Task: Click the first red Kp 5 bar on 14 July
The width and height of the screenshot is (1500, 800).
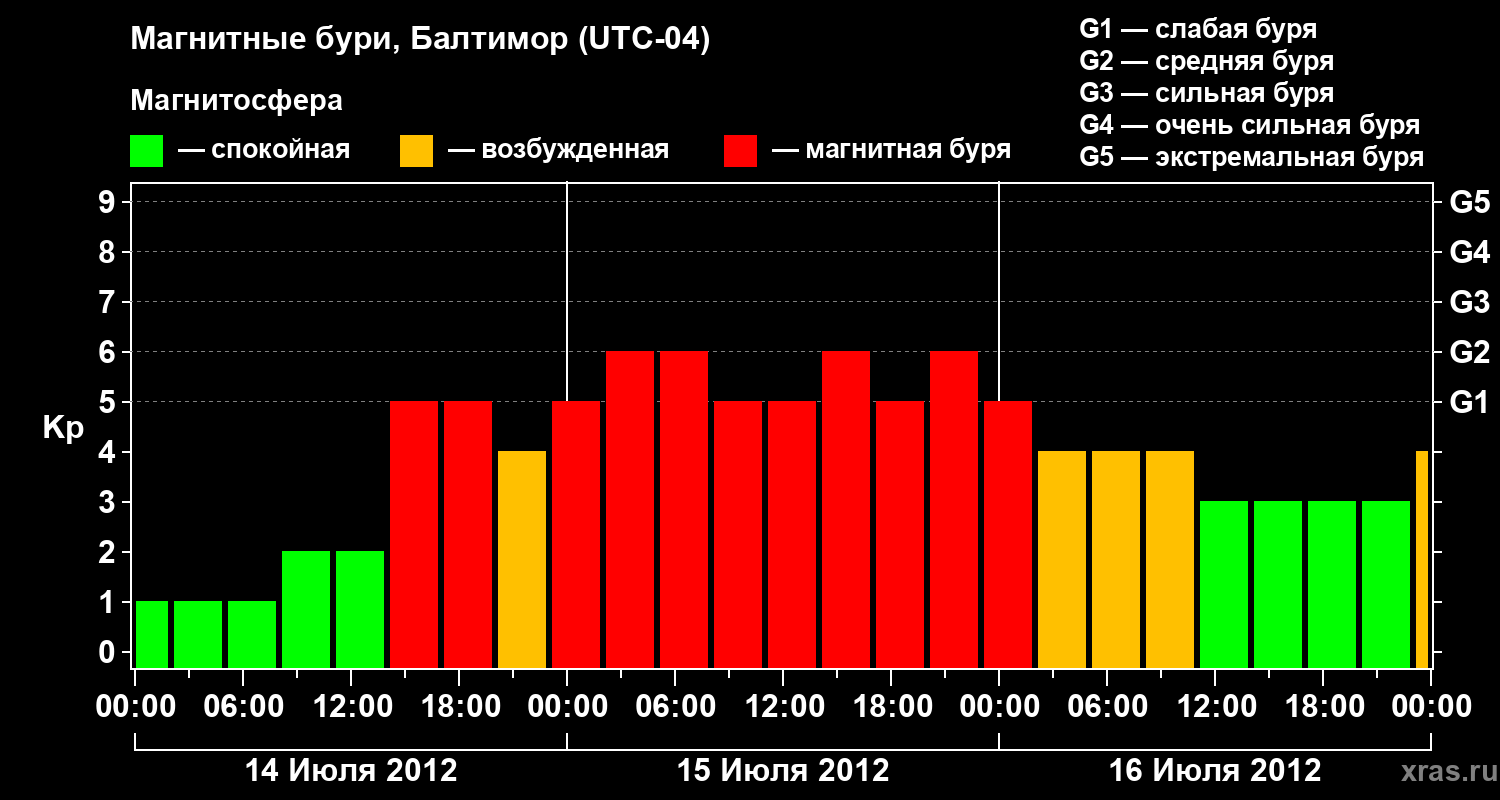Action: click(414, 534)
